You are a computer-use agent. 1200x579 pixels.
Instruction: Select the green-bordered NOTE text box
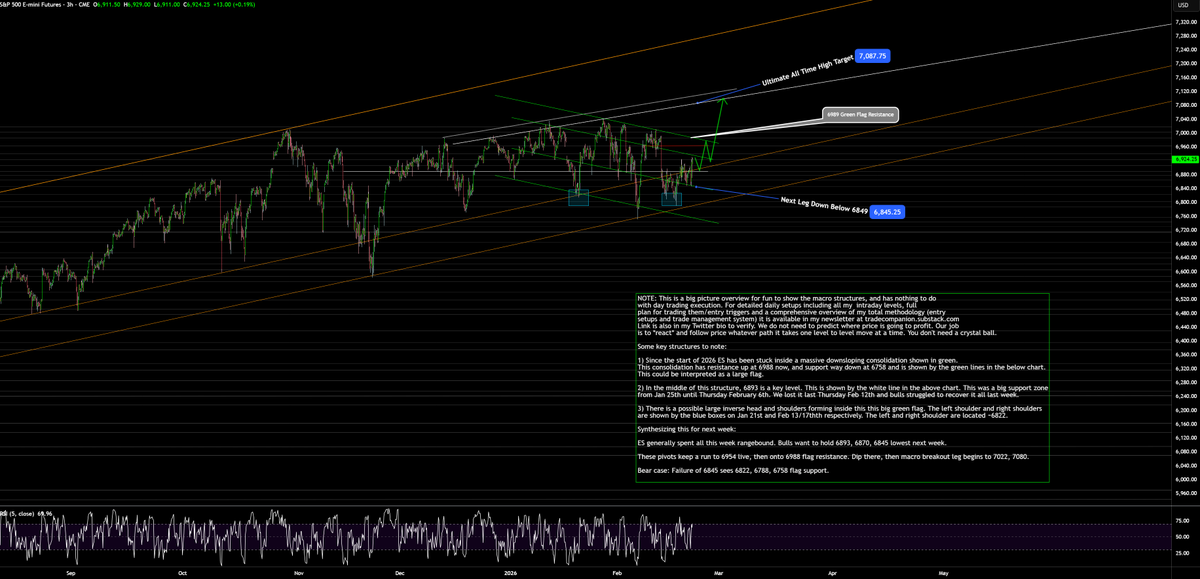pyautogui.click(x=842, y=388)
